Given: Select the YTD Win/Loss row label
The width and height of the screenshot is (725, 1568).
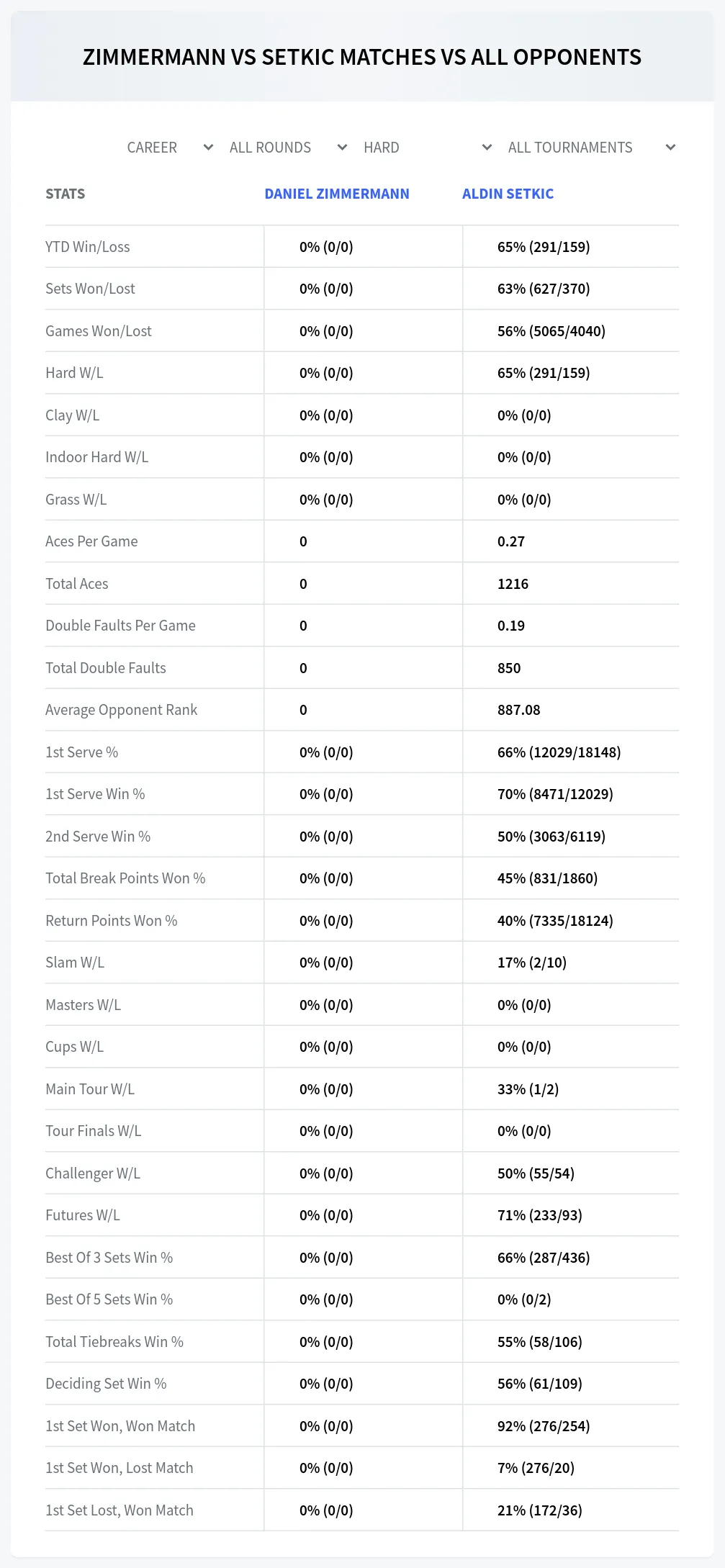Looking at the screenshot, I should point(88,247).
